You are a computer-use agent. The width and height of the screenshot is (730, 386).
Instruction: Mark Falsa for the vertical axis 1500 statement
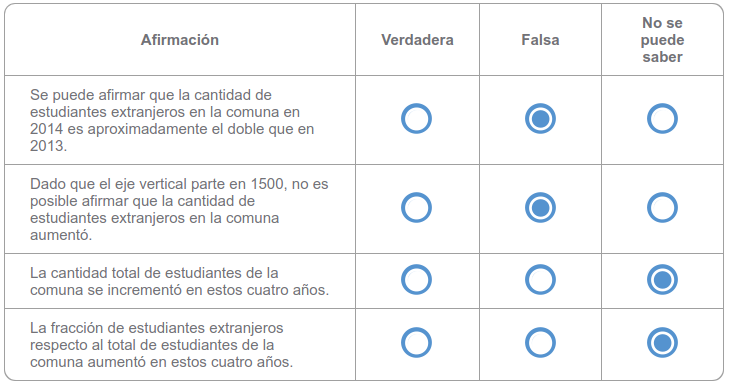point(540,208)
